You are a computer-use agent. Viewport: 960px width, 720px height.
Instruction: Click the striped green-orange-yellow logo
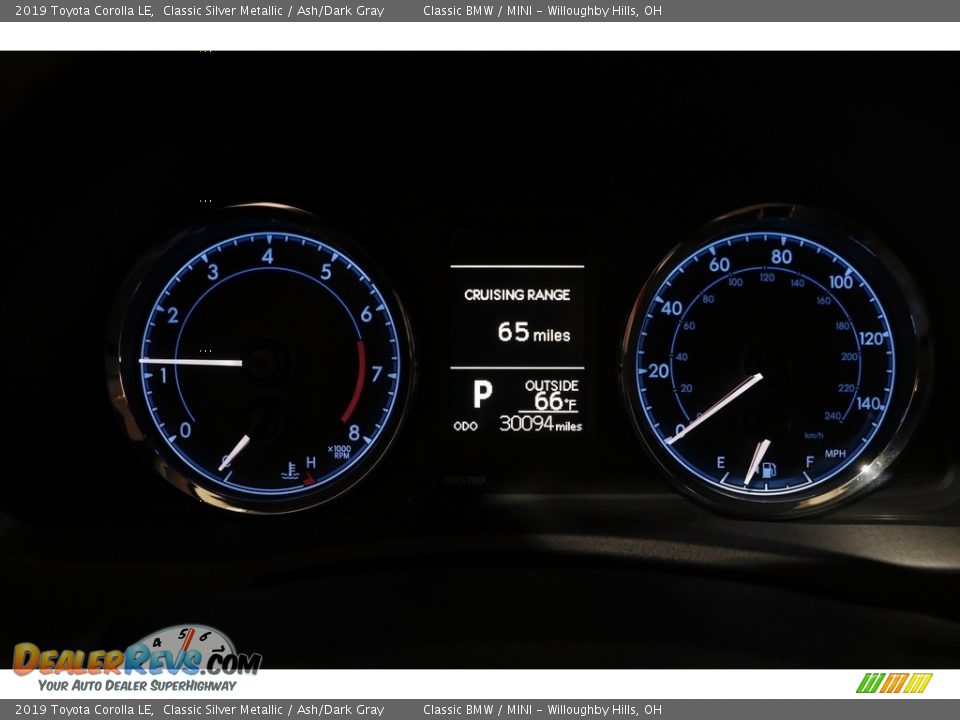click(894, 683)
